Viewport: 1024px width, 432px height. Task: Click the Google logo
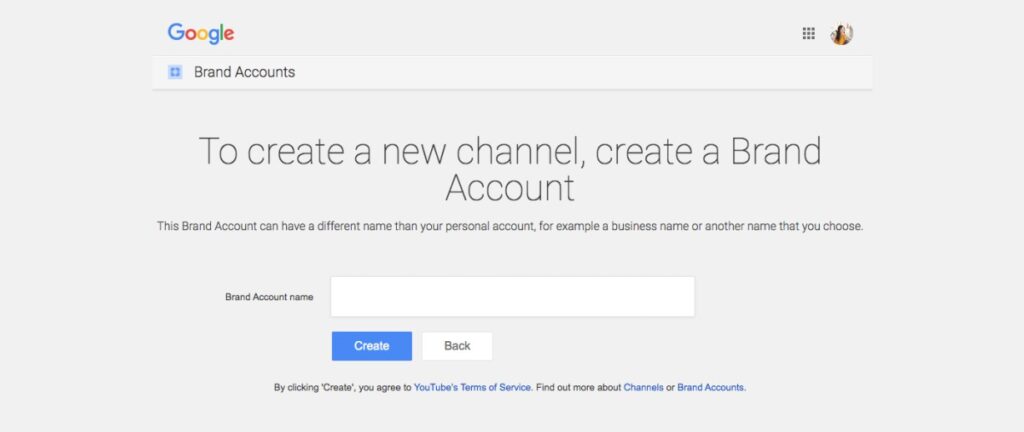coord(200,34)
